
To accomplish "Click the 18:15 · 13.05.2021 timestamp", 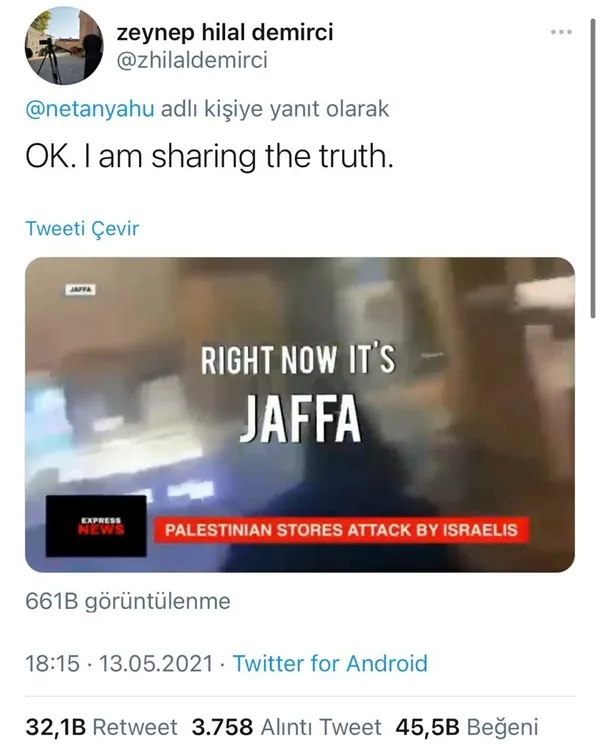I will point(119,664).
